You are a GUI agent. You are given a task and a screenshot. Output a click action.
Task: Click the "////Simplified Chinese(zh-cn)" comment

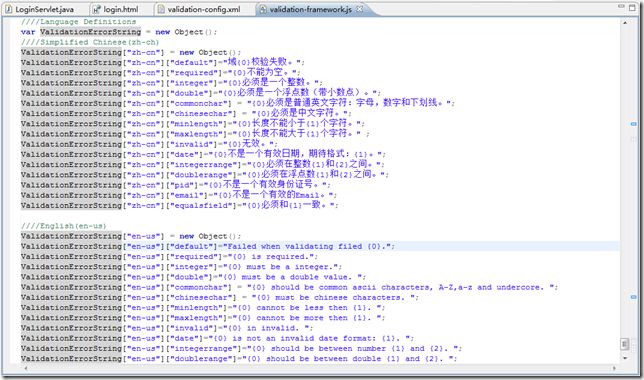[x=90, y=42]
